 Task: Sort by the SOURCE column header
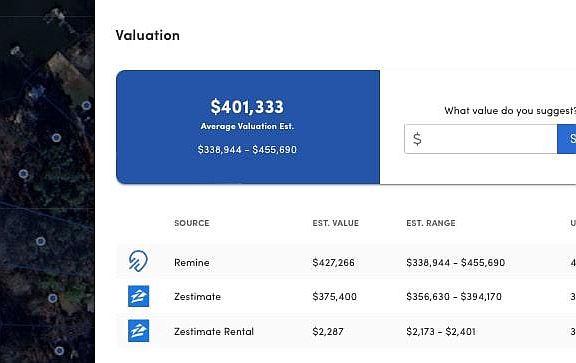(x=192, y=223)
